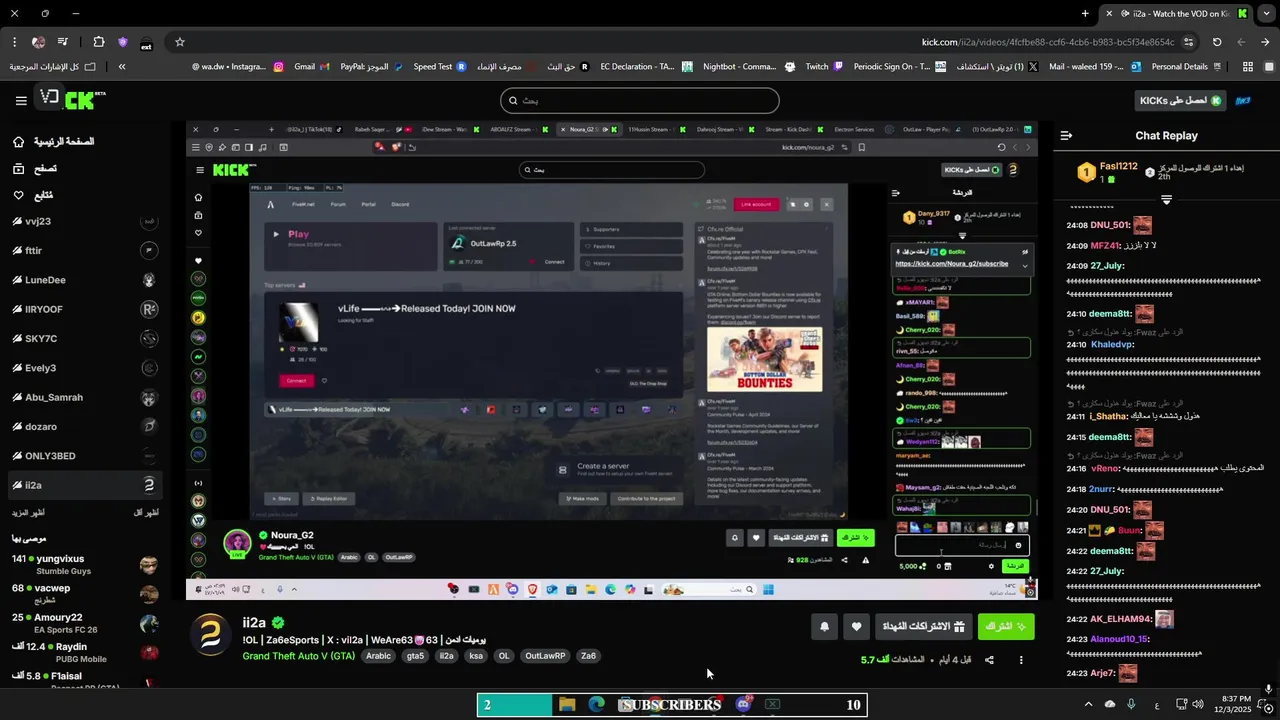The height and width of the screenshot is (720, 1280).
Task: Open Discord from the taskbar
Action: click(743, 705)
